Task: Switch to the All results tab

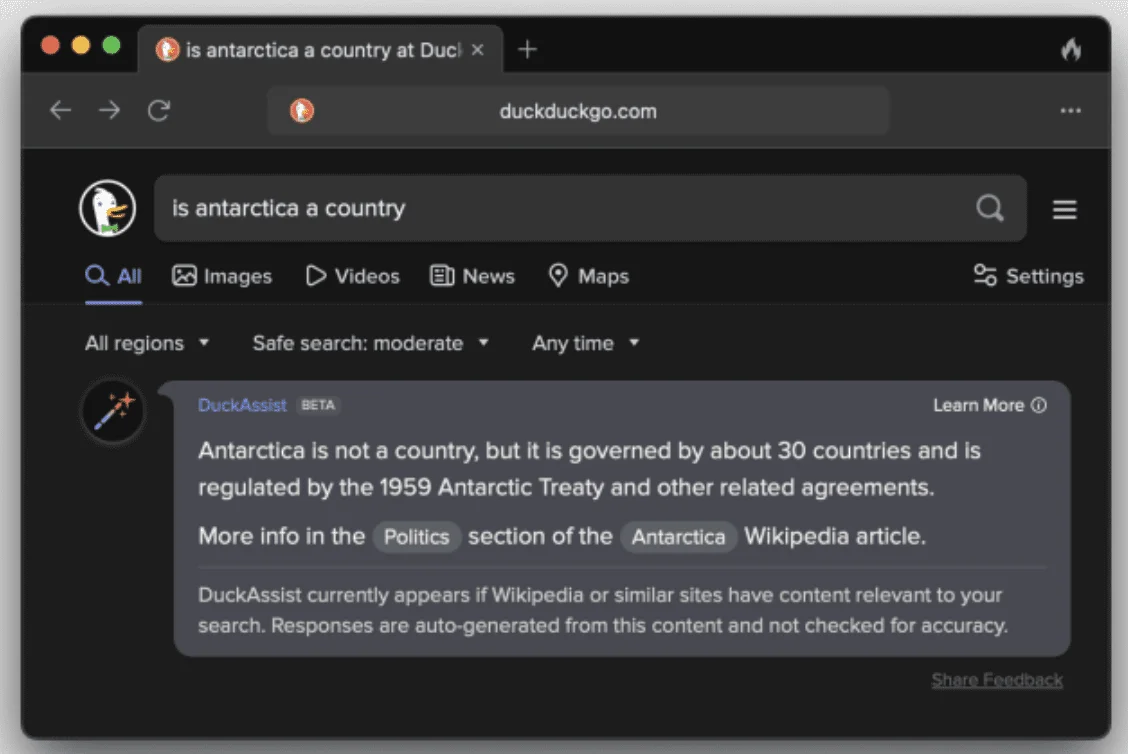Action: point(113,276)
